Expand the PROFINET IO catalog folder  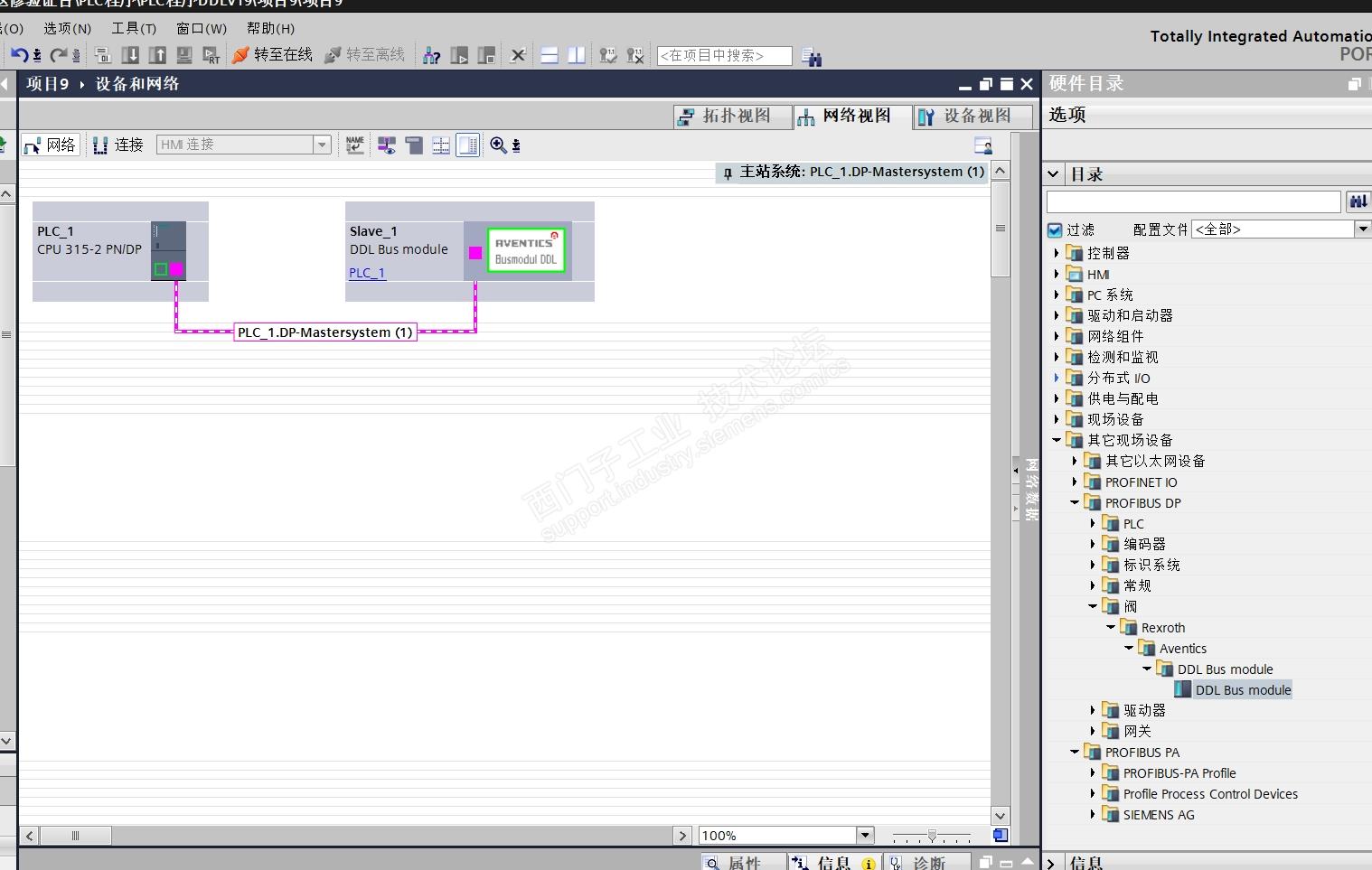point(1074,482)
